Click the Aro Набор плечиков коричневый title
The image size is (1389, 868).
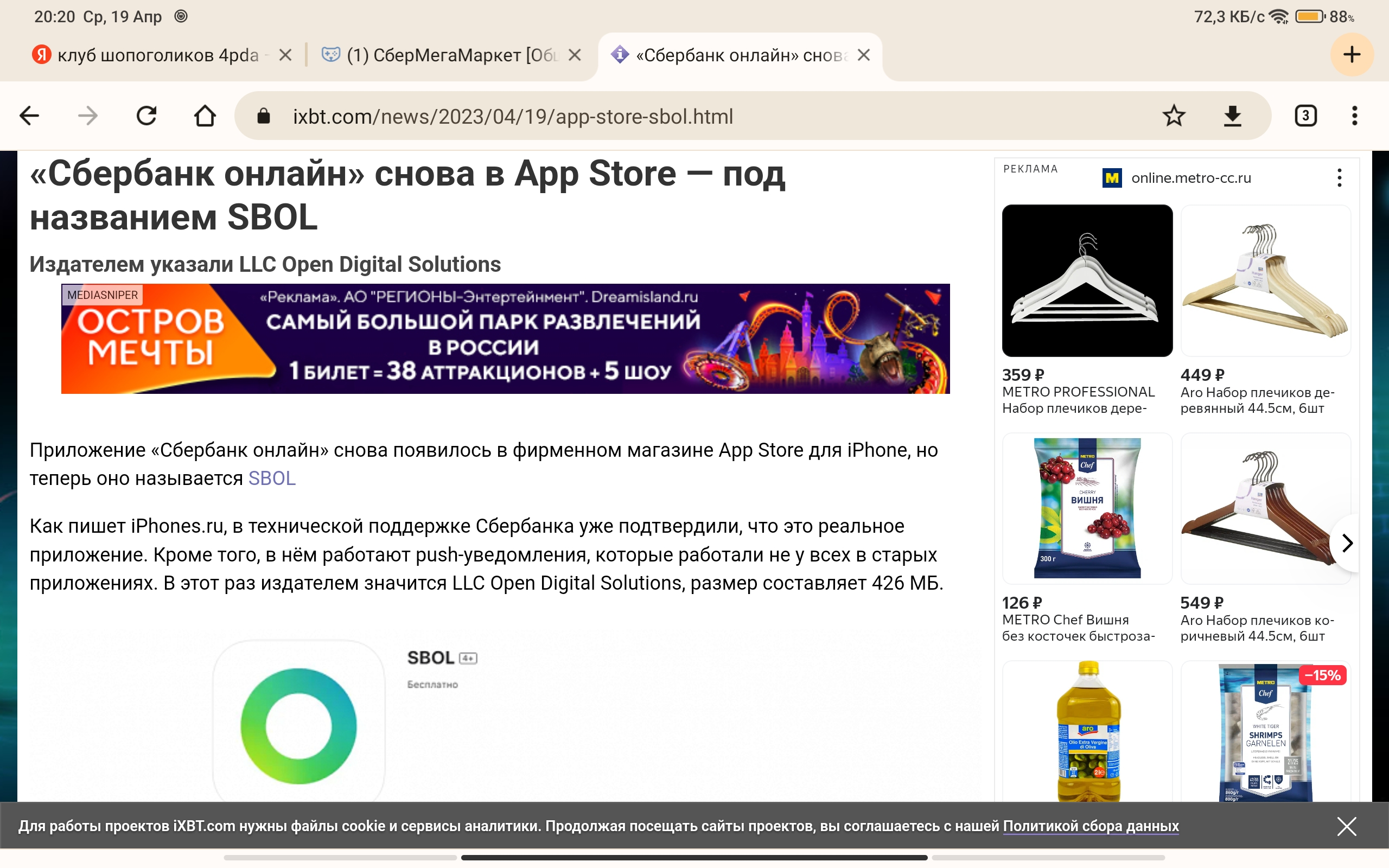pos(1257,628)
